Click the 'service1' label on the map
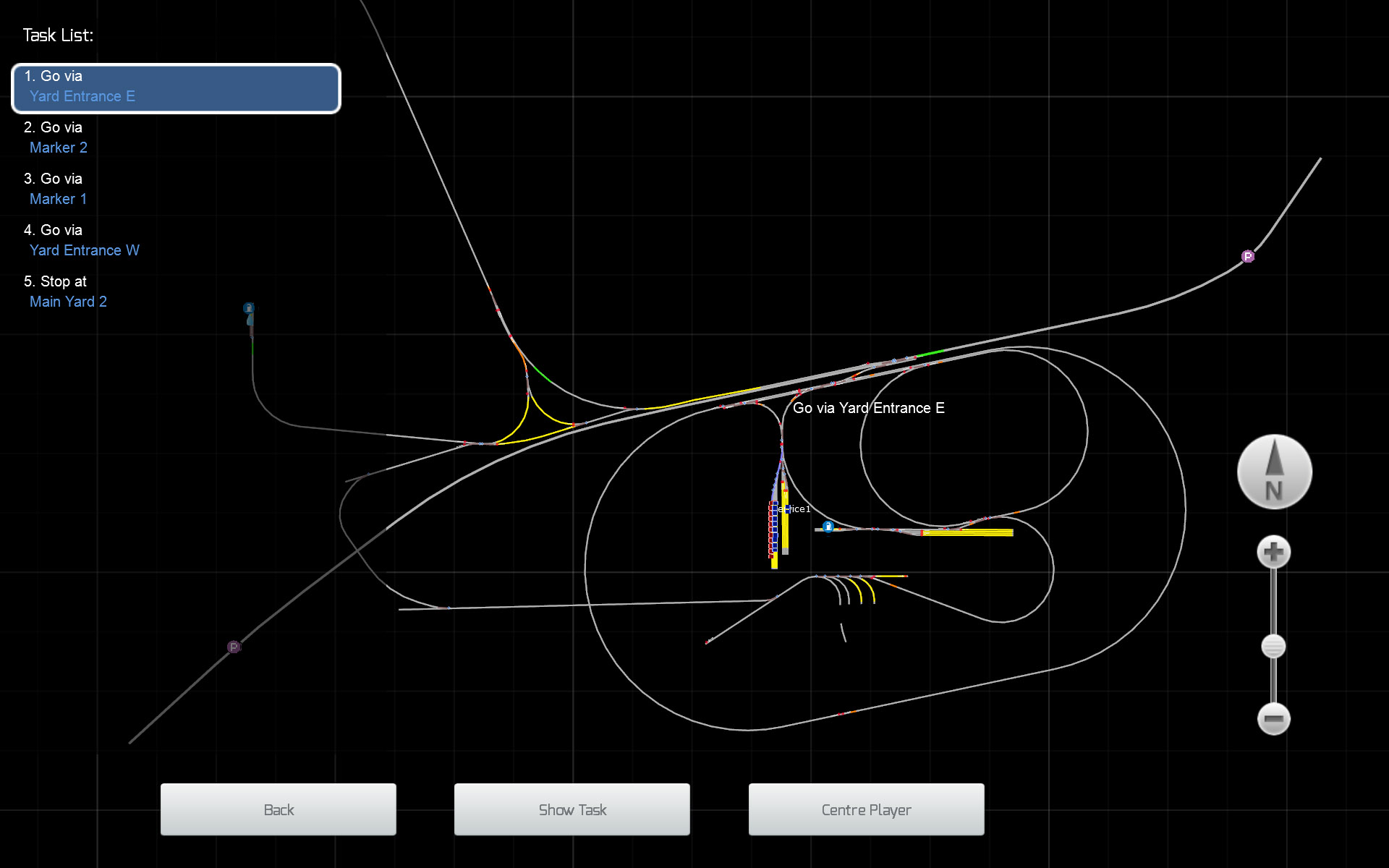The height and width of the screenshot is (868, 1389). click(798, 509)
